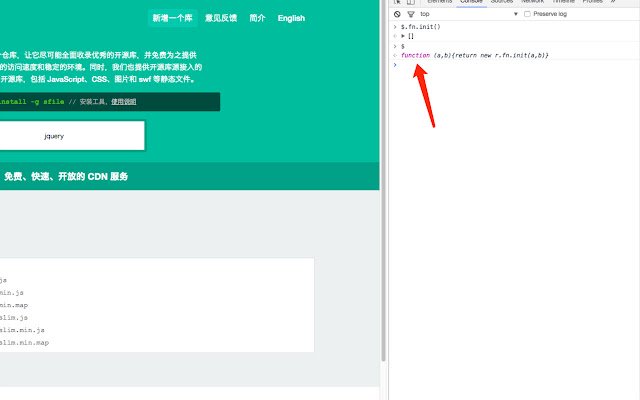
Task: Select the $.fn.init() console entry
Action: coord(420,27)
